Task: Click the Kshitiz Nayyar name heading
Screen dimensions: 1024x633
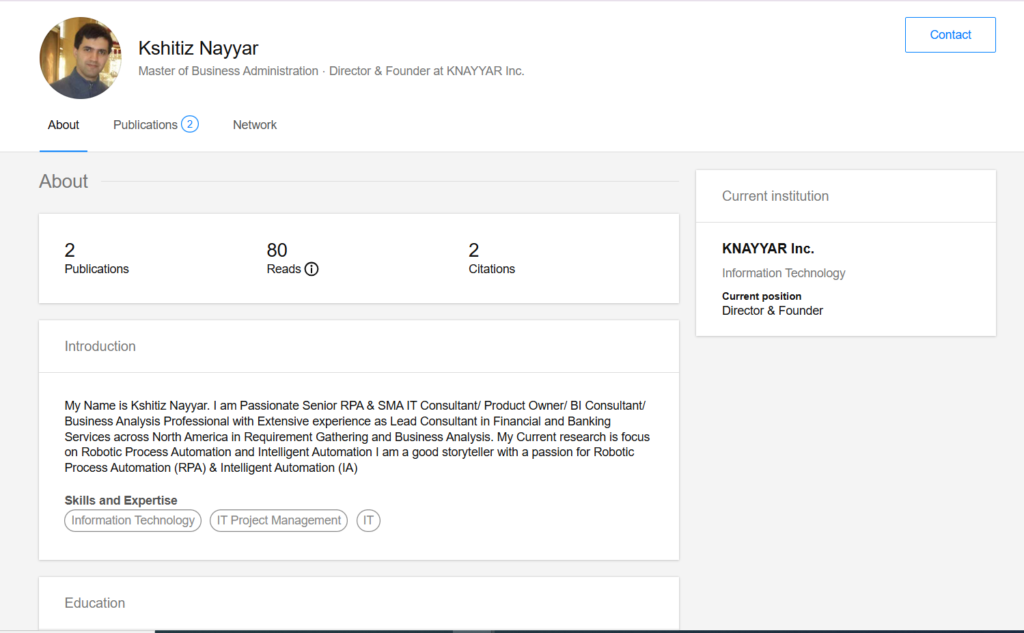Action: tap(198, 48)
